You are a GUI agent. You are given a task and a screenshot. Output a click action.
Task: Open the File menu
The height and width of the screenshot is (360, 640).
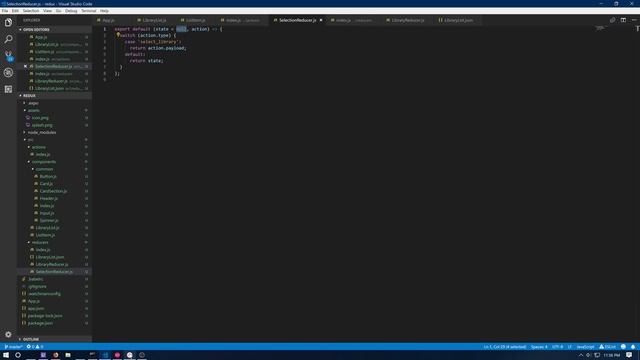(5, 11)
